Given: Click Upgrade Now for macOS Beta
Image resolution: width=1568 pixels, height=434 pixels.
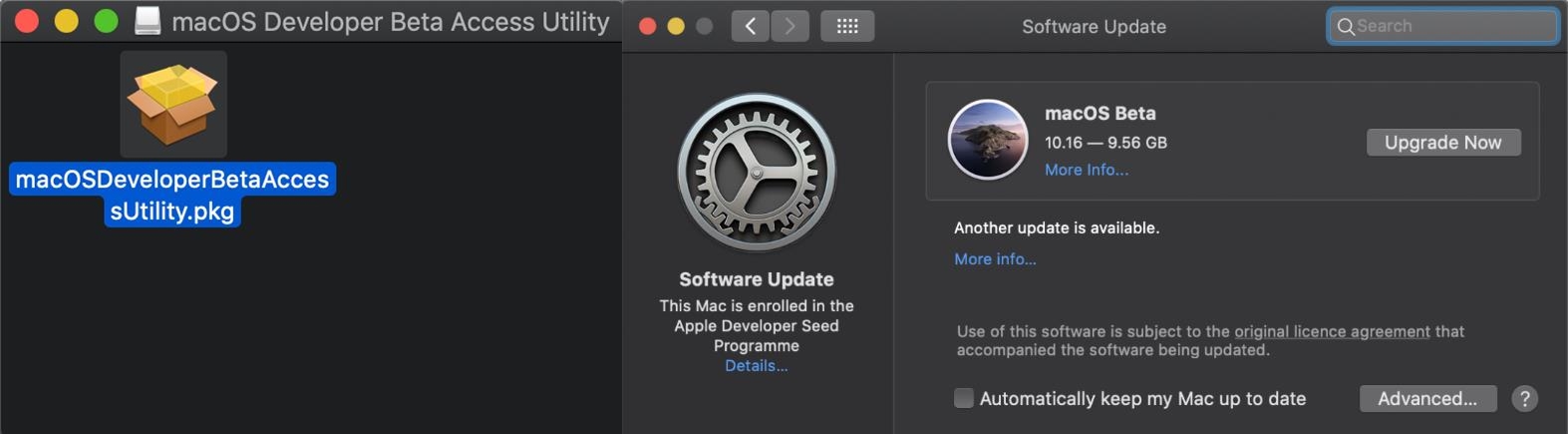Looking at the screenshot, I should point(1442,143).
